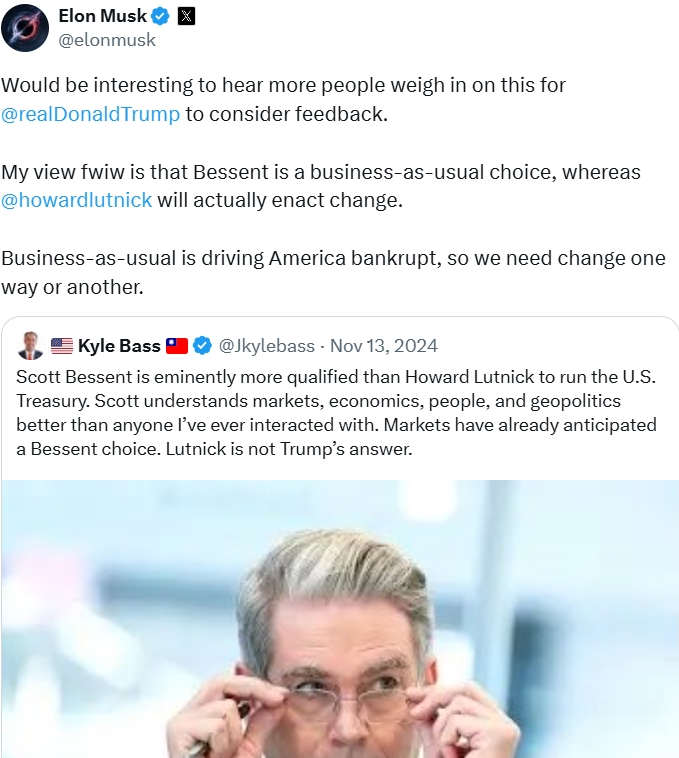This screenshot has width=679, height=758.
Task: Click the Nov 13, 2024 timestamp
Action: tap(384, 346)
